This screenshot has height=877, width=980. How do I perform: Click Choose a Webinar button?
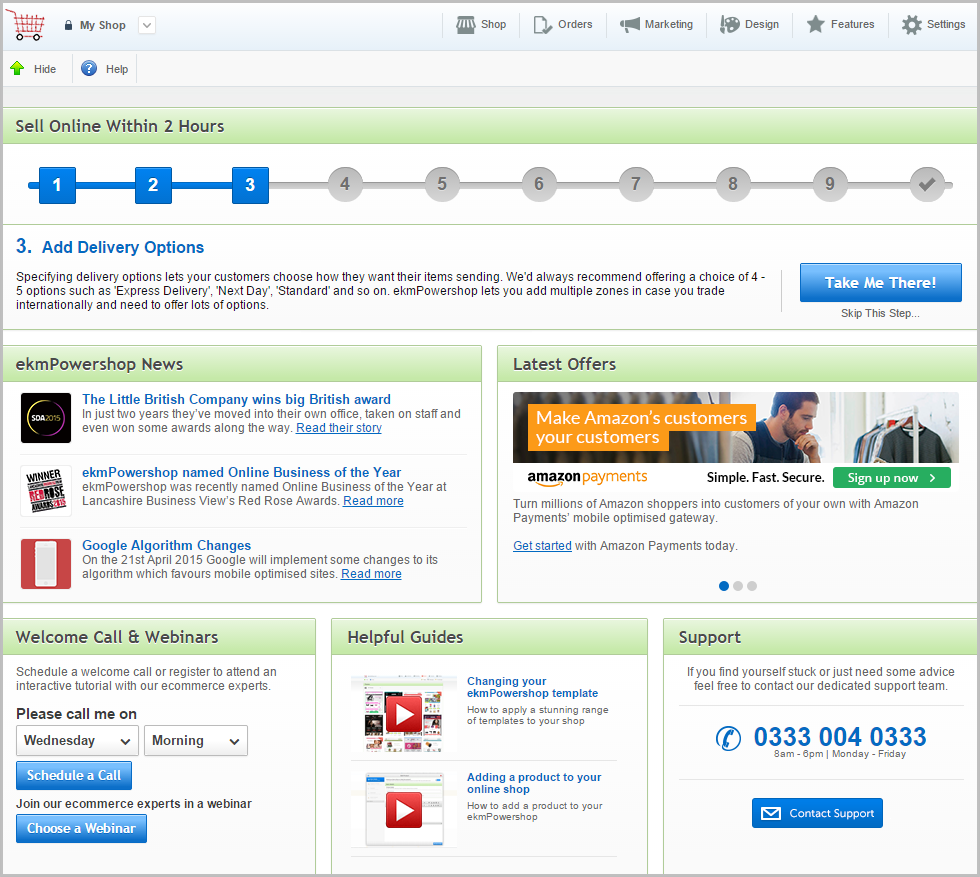click(81, 829)
